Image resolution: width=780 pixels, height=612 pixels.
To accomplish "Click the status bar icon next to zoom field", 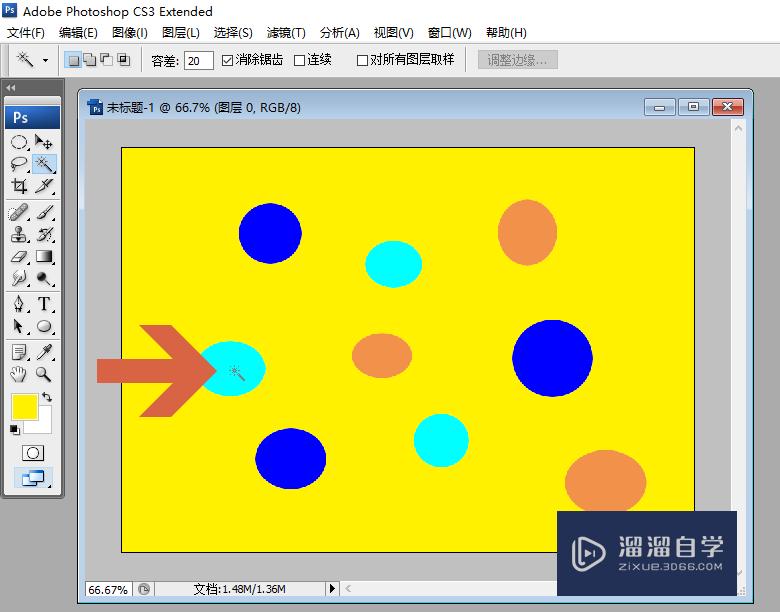I will coord(144,589).
